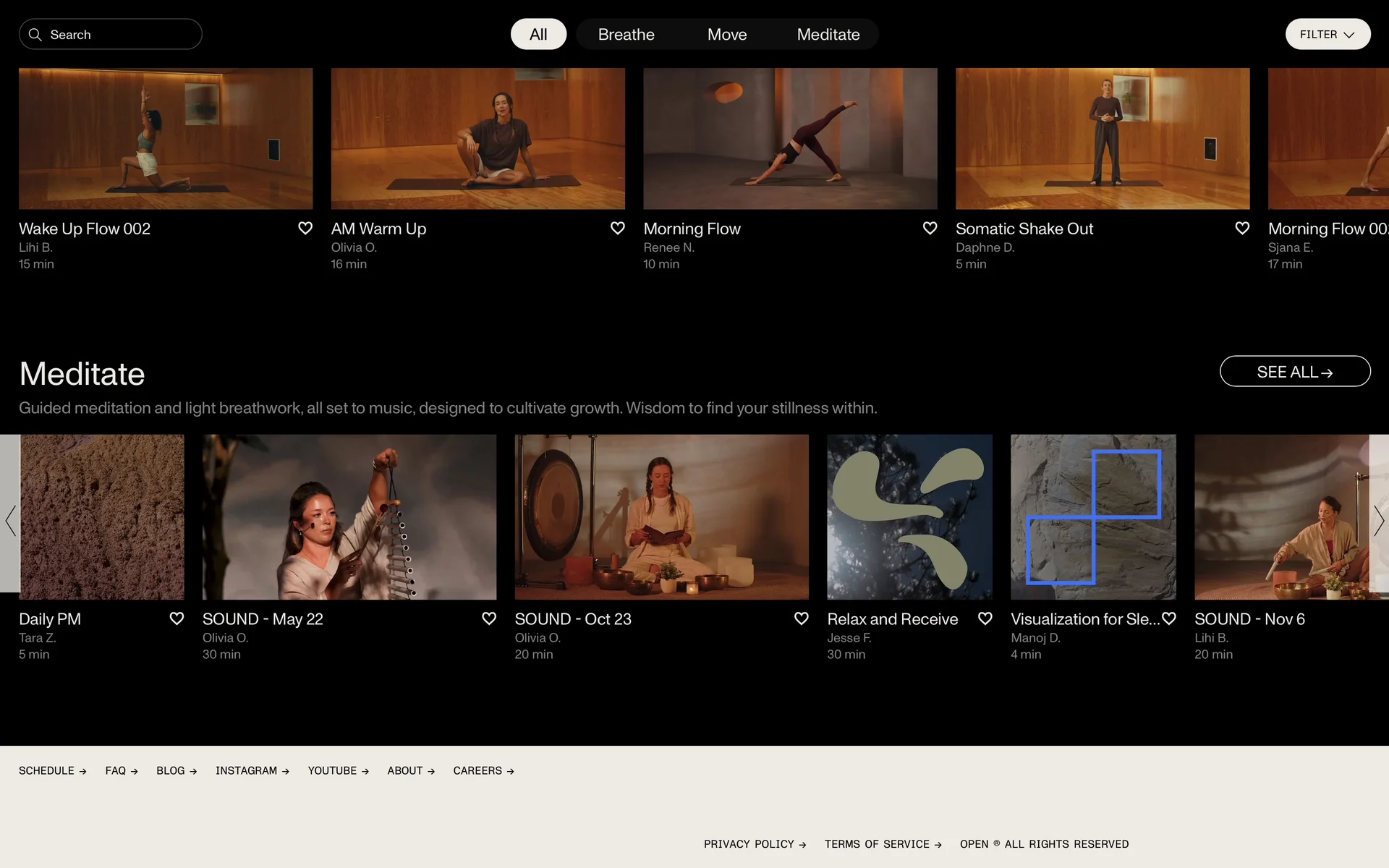1389x868 pixels.
Task: Click SEE ALL for Meditate section
Action: [1294, 372]
